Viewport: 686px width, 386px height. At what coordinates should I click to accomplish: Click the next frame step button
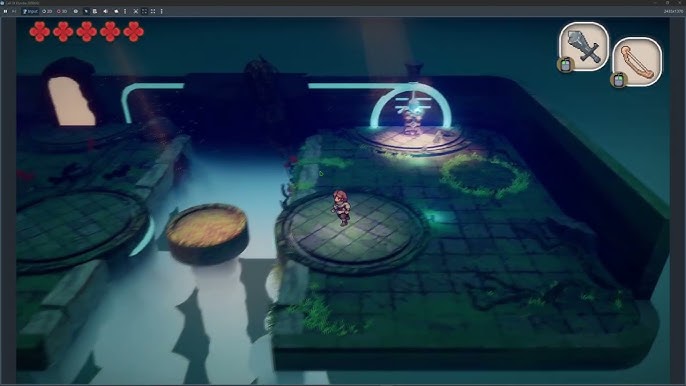tap(14, 11)
